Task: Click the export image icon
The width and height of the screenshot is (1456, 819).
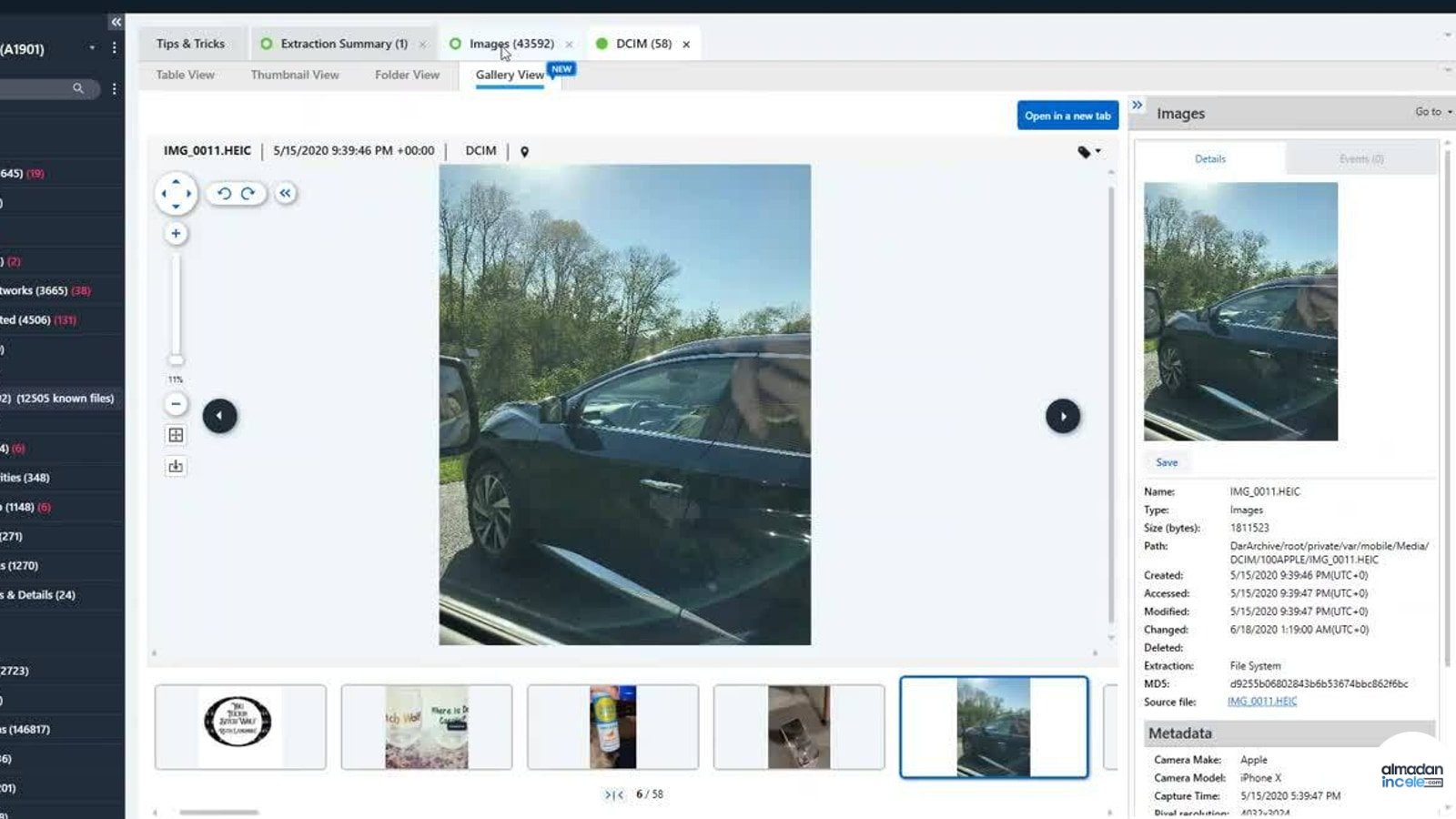Action: (176, 467)
